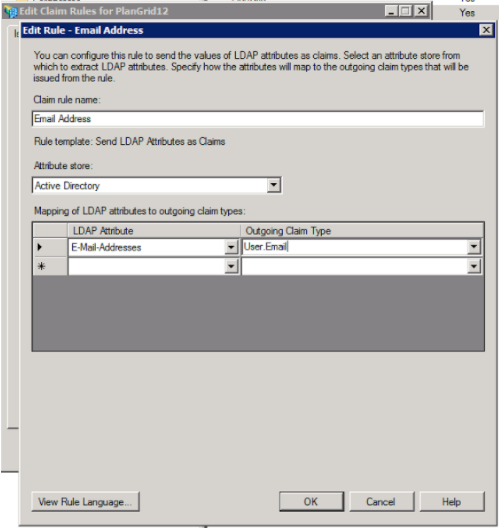This screenshot has width=501, height=529.
Task: Click the Edit Claim Rules window icon
Action: pyautogui.click(x=10, y=11)
